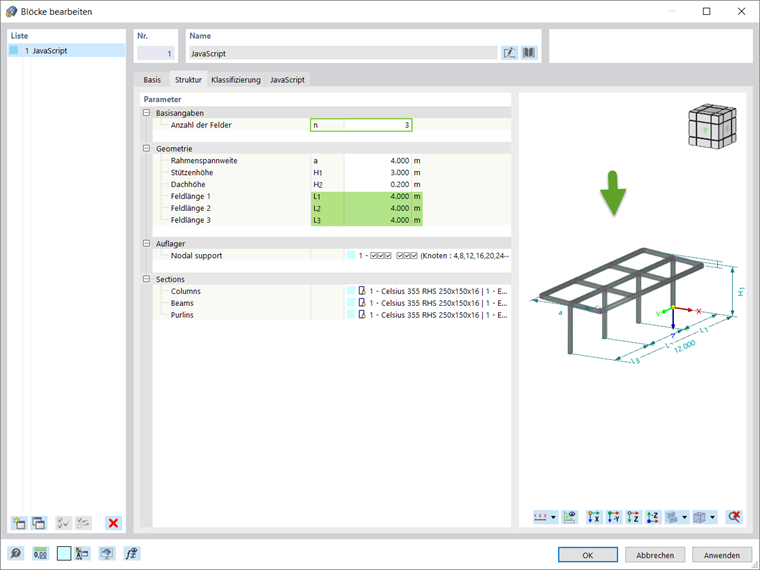Select the Nodal support row label

click(196, 255)
